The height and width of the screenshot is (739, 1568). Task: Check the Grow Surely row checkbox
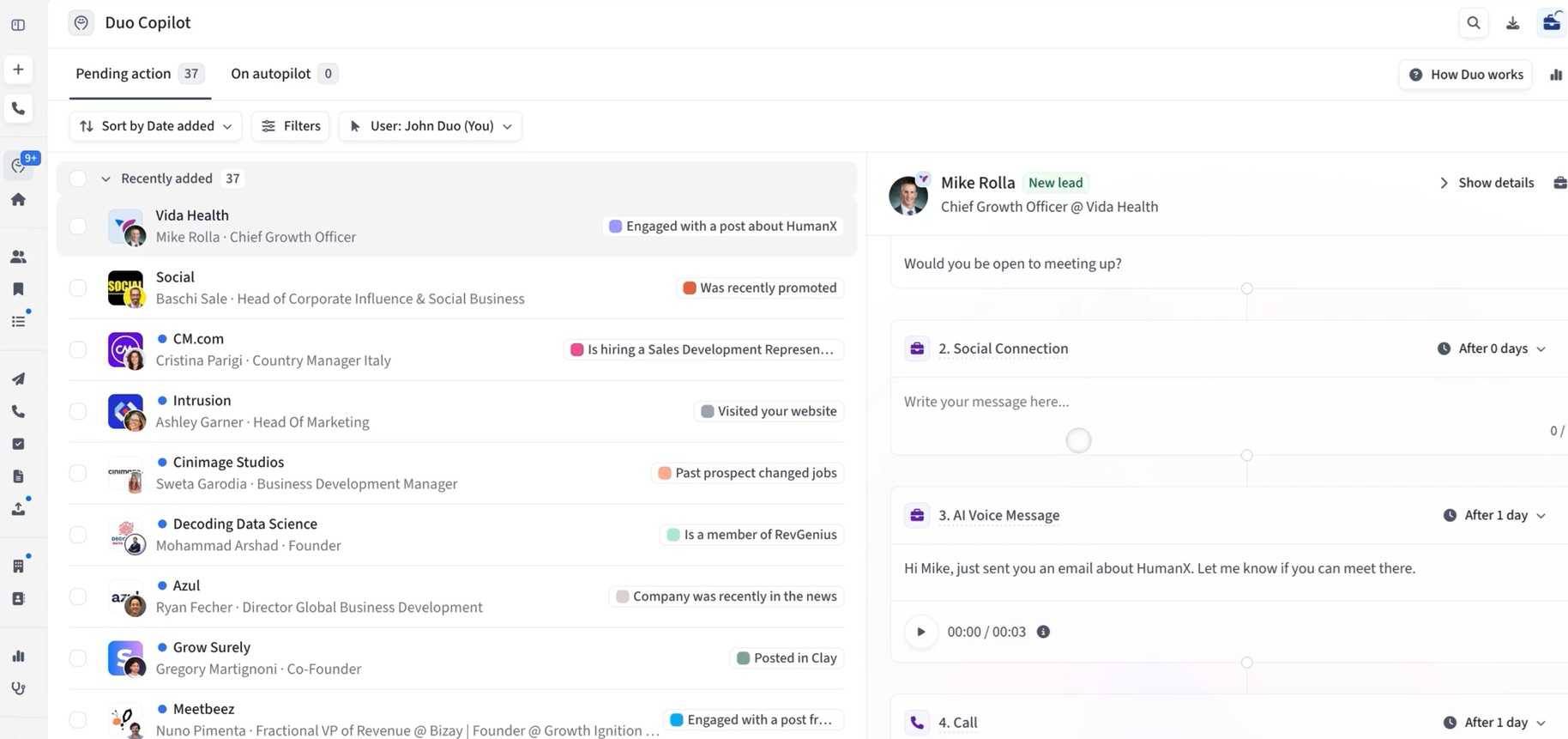[x=78, y=658]
